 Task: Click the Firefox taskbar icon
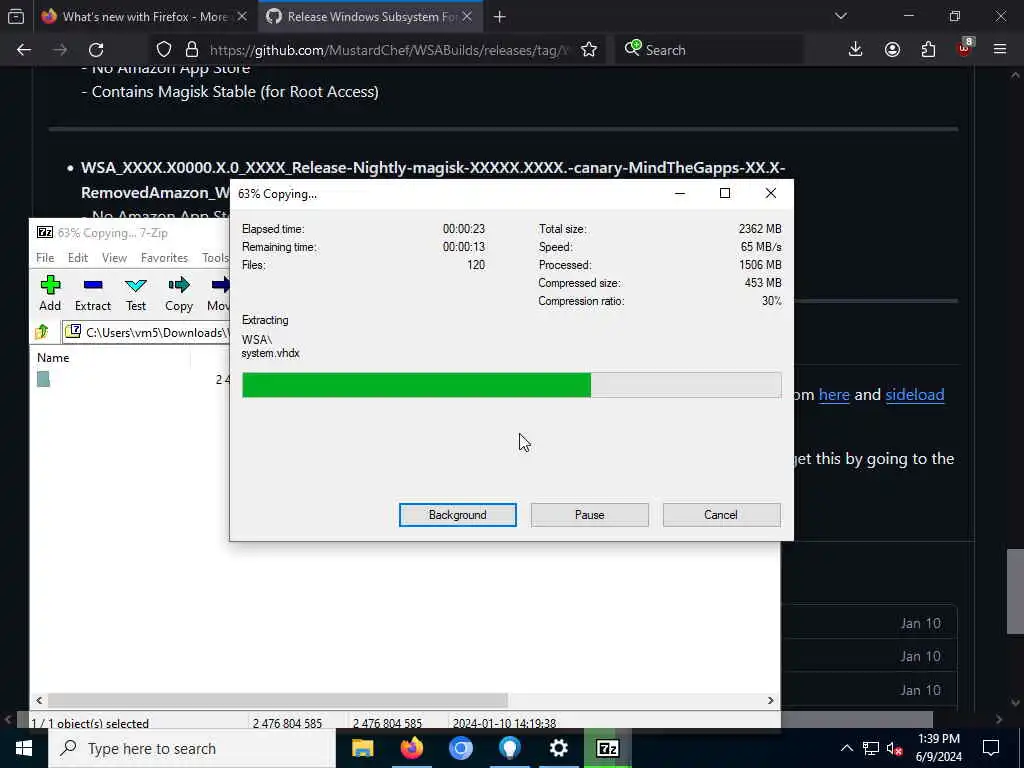click(411, 748)
